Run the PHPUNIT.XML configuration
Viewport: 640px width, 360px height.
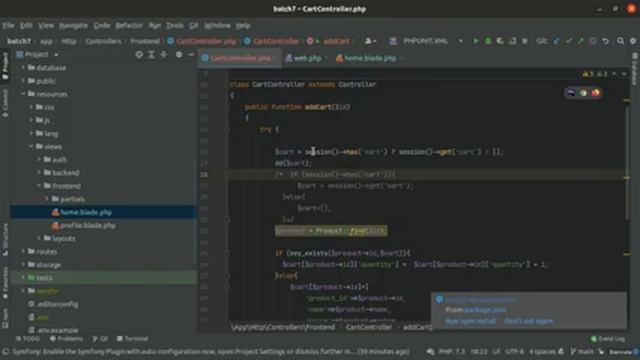pos(476,41)
